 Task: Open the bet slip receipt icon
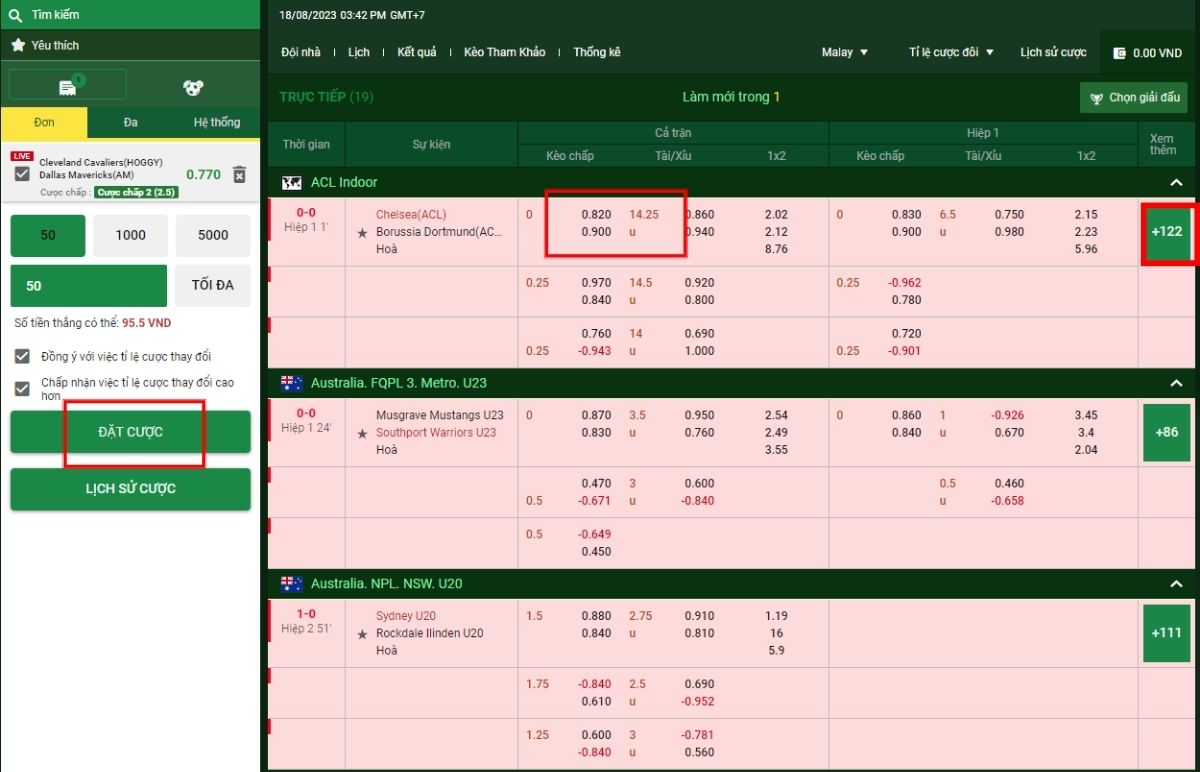point(68,87)
